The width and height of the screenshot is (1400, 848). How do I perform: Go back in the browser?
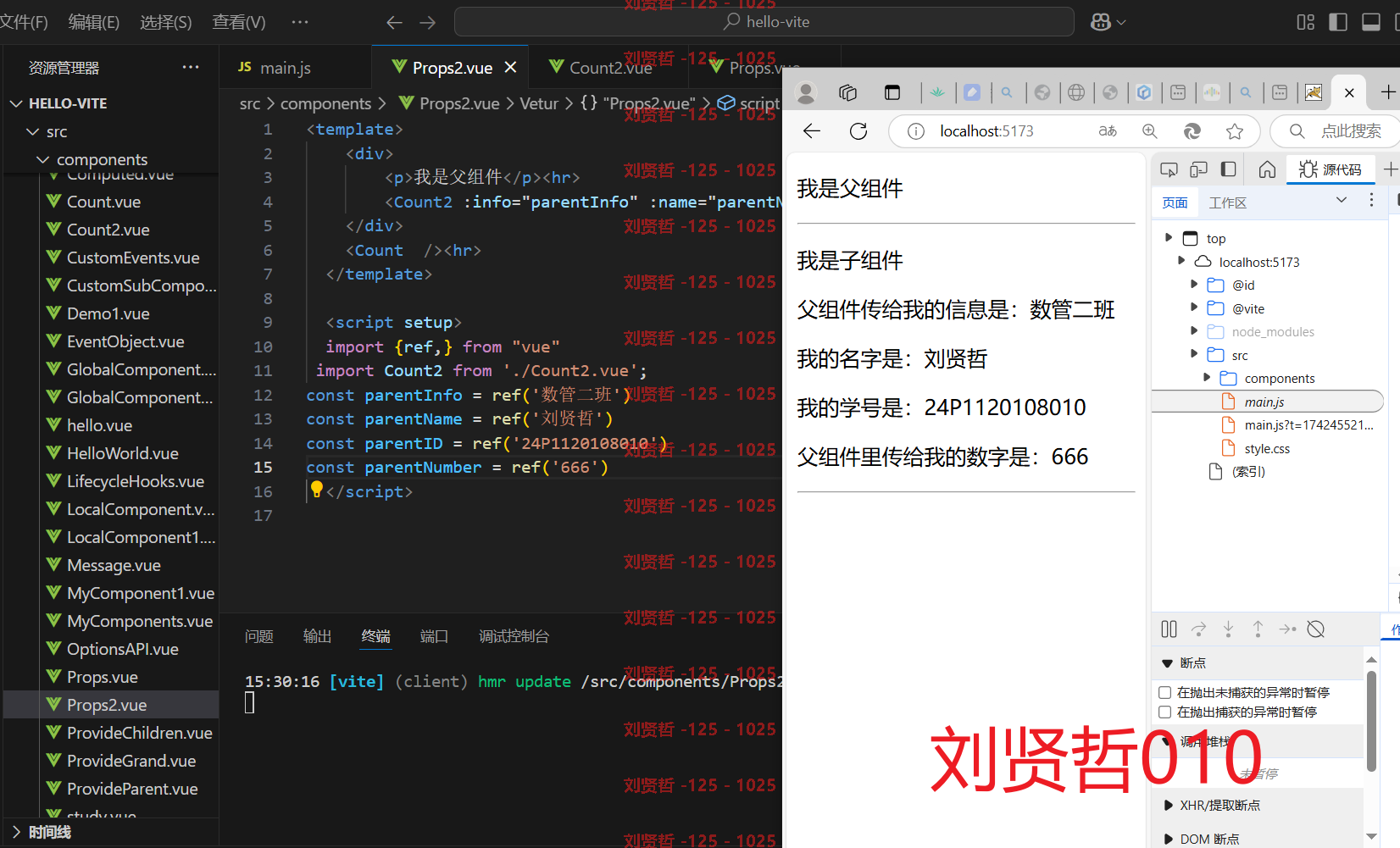pyautogui.click(x=812, y=131)
